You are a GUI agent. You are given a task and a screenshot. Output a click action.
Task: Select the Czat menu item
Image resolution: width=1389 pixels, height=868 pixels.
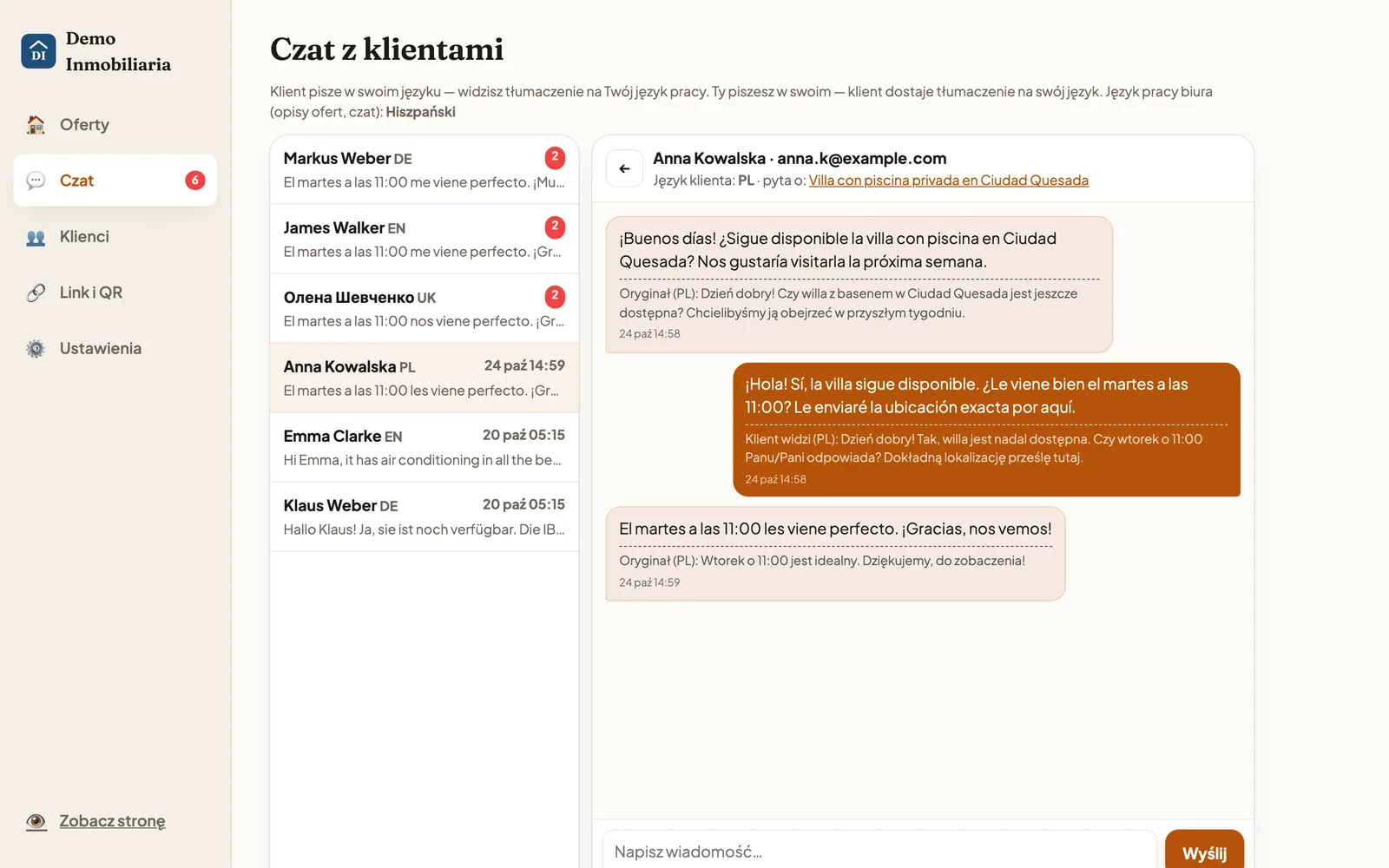pos(115,181)
